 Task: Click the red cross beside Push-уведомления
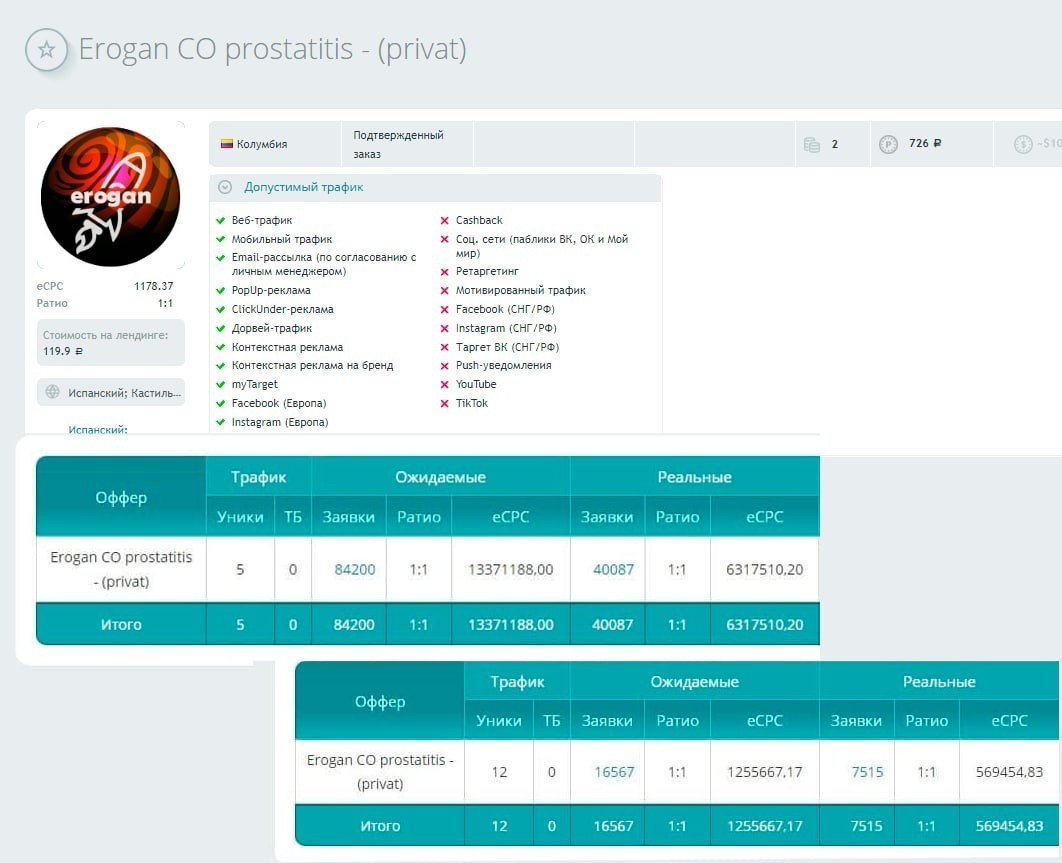coord(444,366)
